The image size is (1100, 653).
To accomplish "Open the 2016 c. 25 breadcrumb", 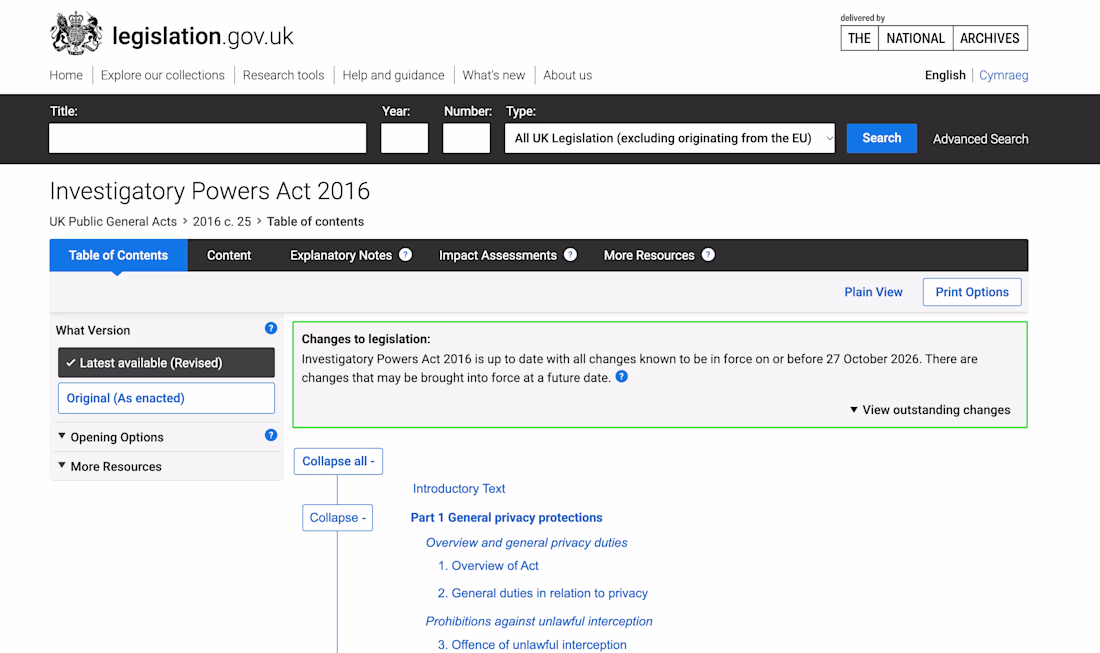I will [x=222, y=222].
